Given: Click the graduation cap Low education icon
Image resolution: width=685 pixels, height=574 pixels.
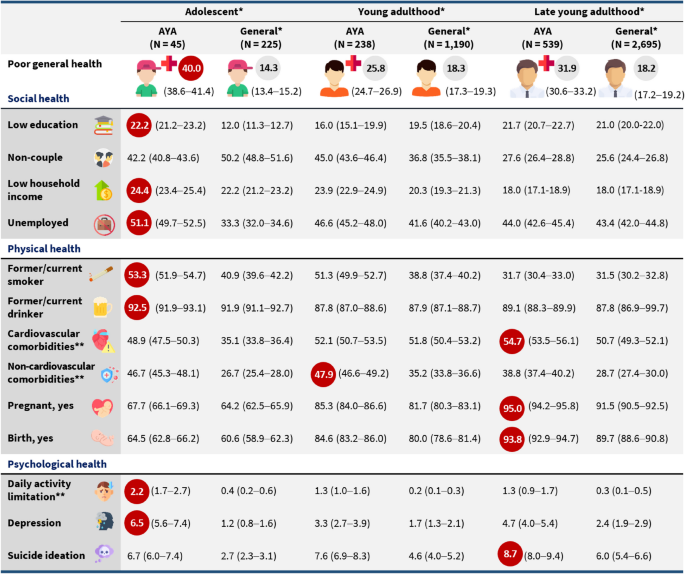Looking at the screenshot, I should click(104, 126).
